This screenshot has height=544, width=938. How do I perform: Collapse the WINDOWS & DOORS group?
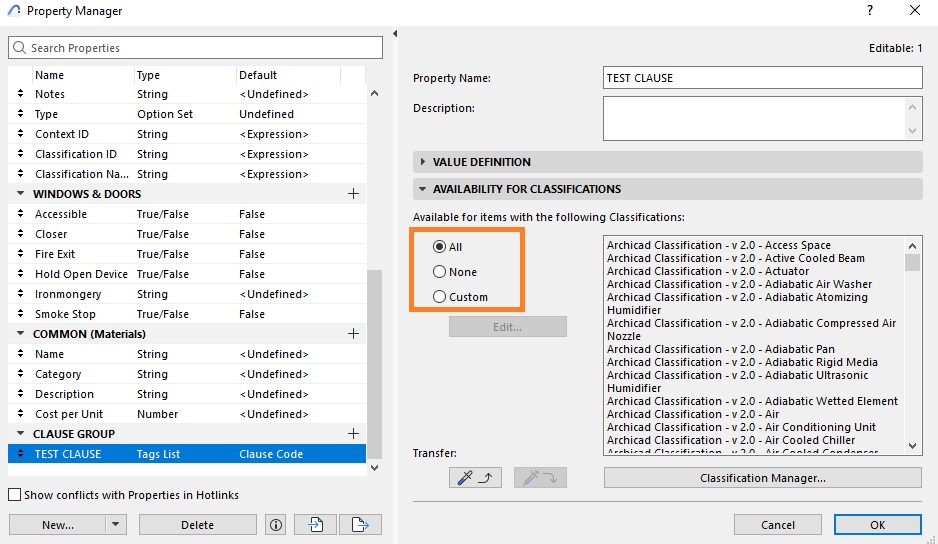click(20, 194)
